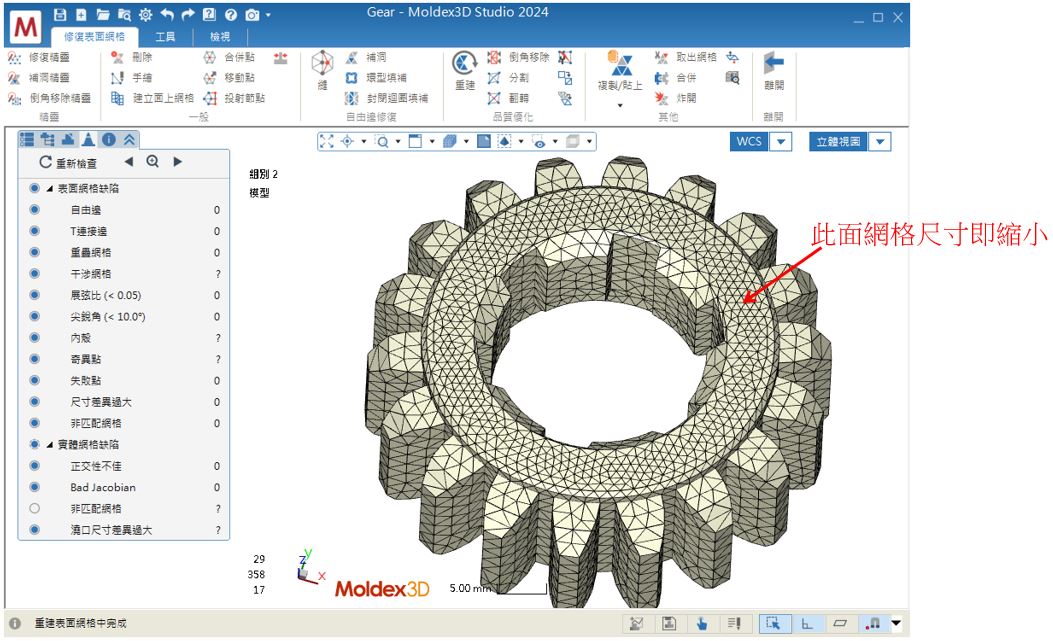Click the Redo arrow in quick access toolbar
Screen dimensions: 1053x641
pos(188,15)
